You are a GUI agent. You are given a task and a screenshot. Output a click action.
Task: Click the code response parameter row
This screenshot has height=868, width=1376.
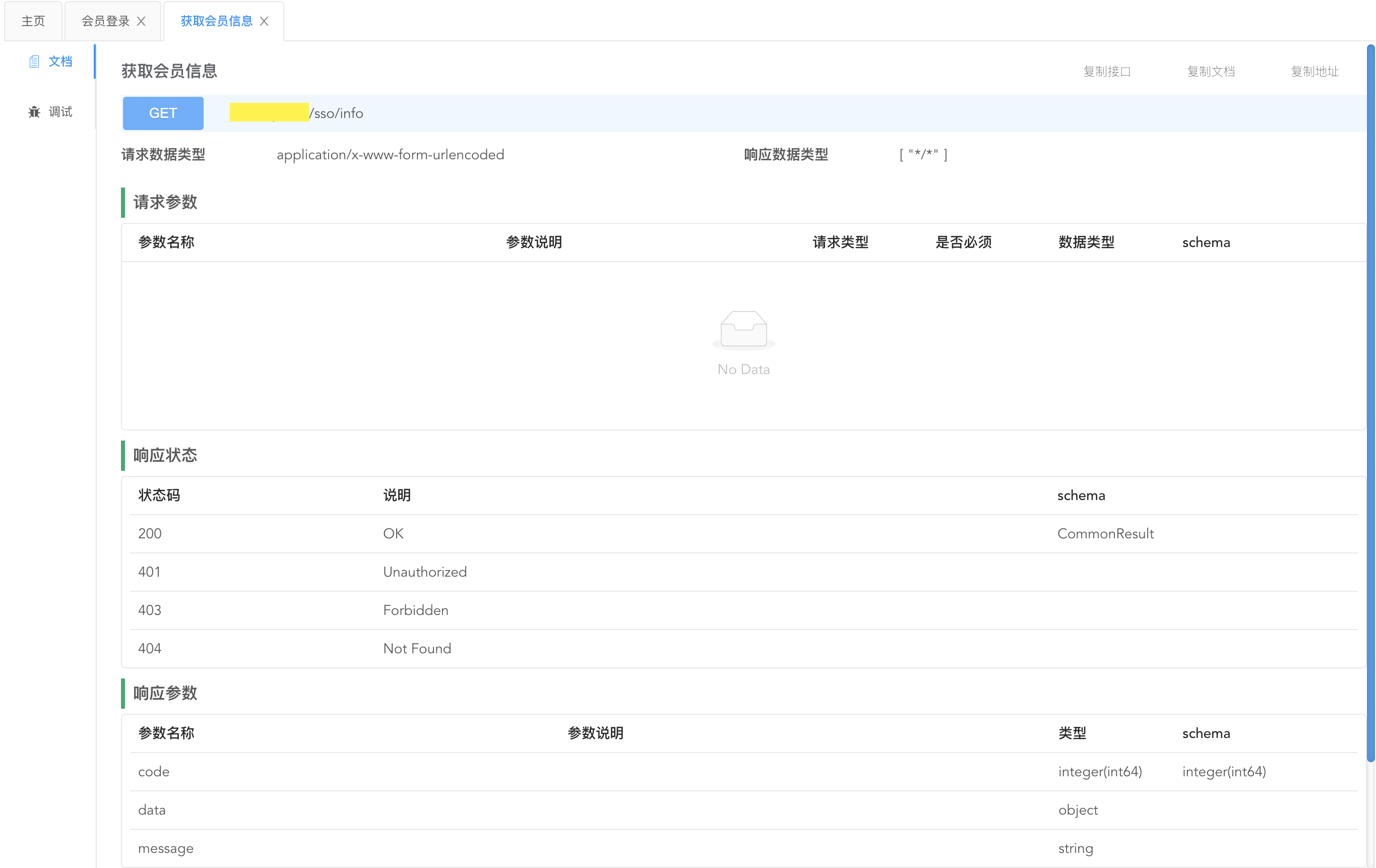coord(154,771)
